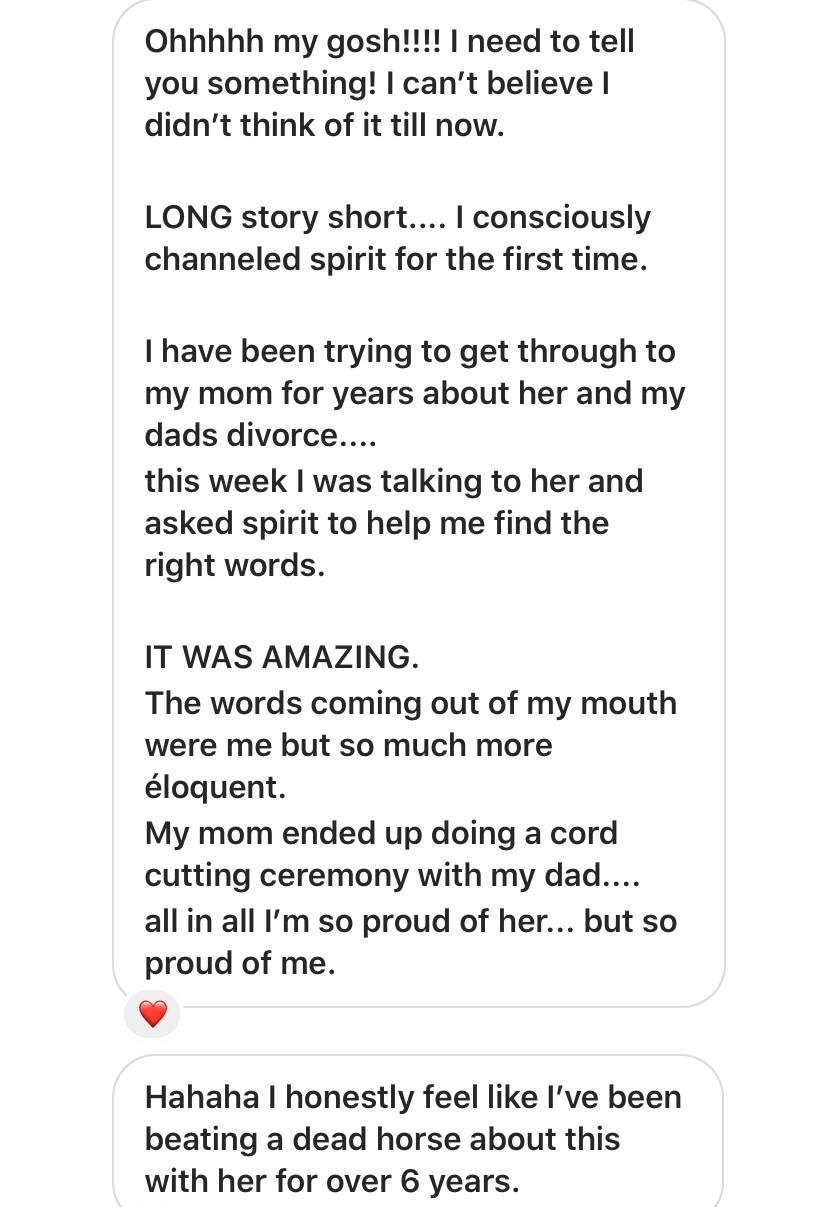Tap the red heart reaction icon

pyautogui.click(x=152, y=1014)
